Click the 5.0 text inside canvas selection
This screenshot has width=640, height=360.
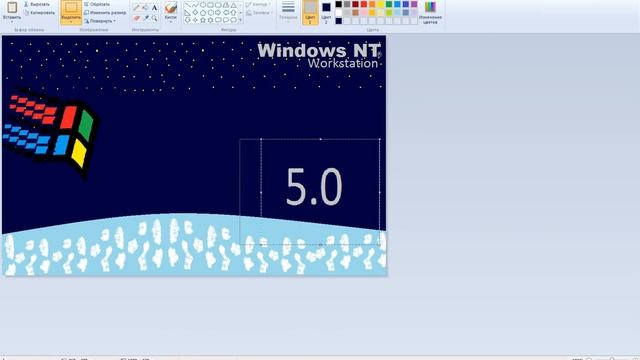(314, 187)
